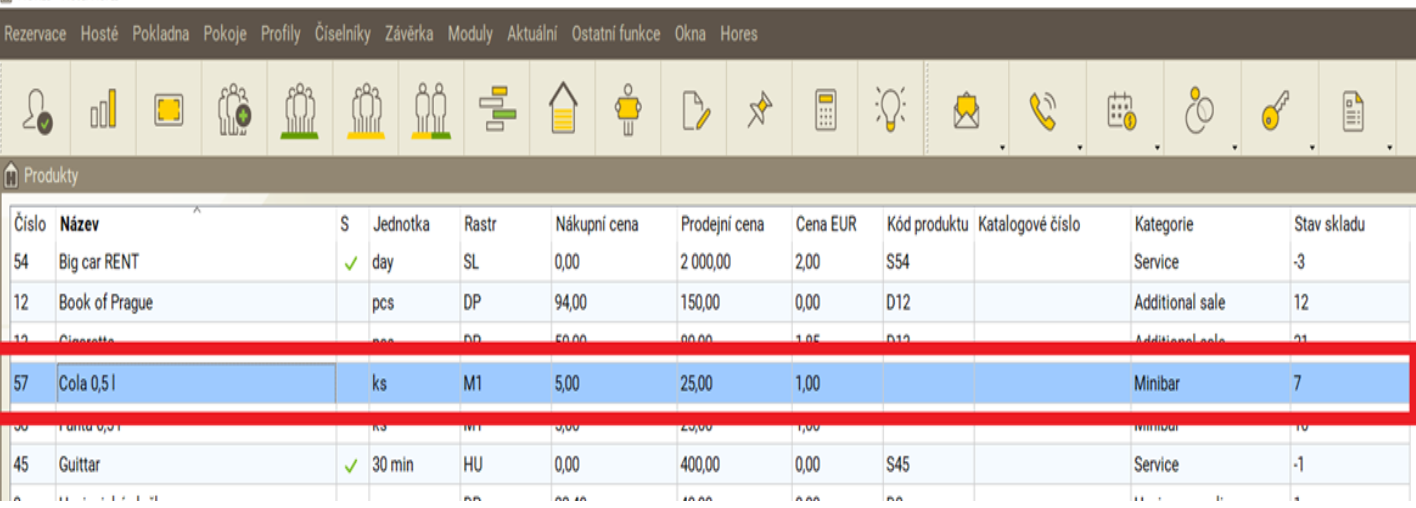Sort products by Název column header

pyautogui.click(x=80, y=225)
